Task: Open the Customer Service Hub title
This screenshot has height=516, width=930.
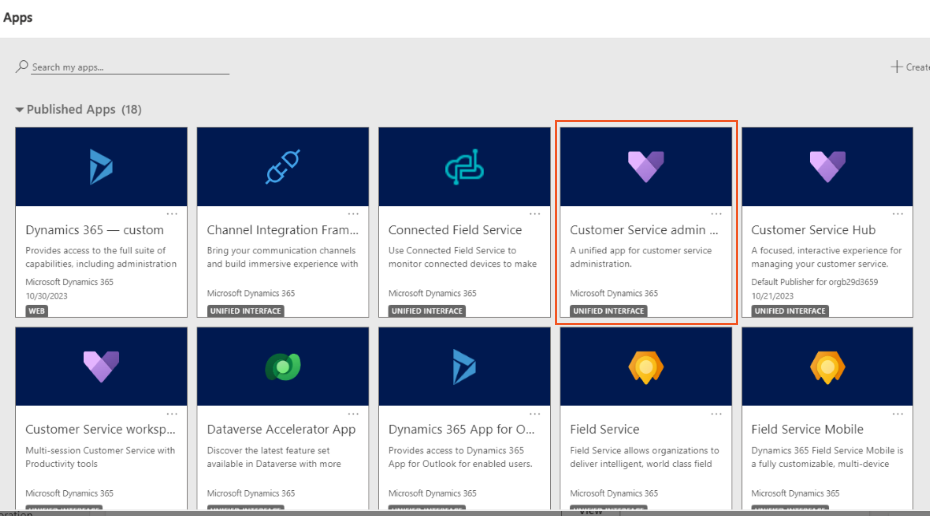Action: pos(813,230)
